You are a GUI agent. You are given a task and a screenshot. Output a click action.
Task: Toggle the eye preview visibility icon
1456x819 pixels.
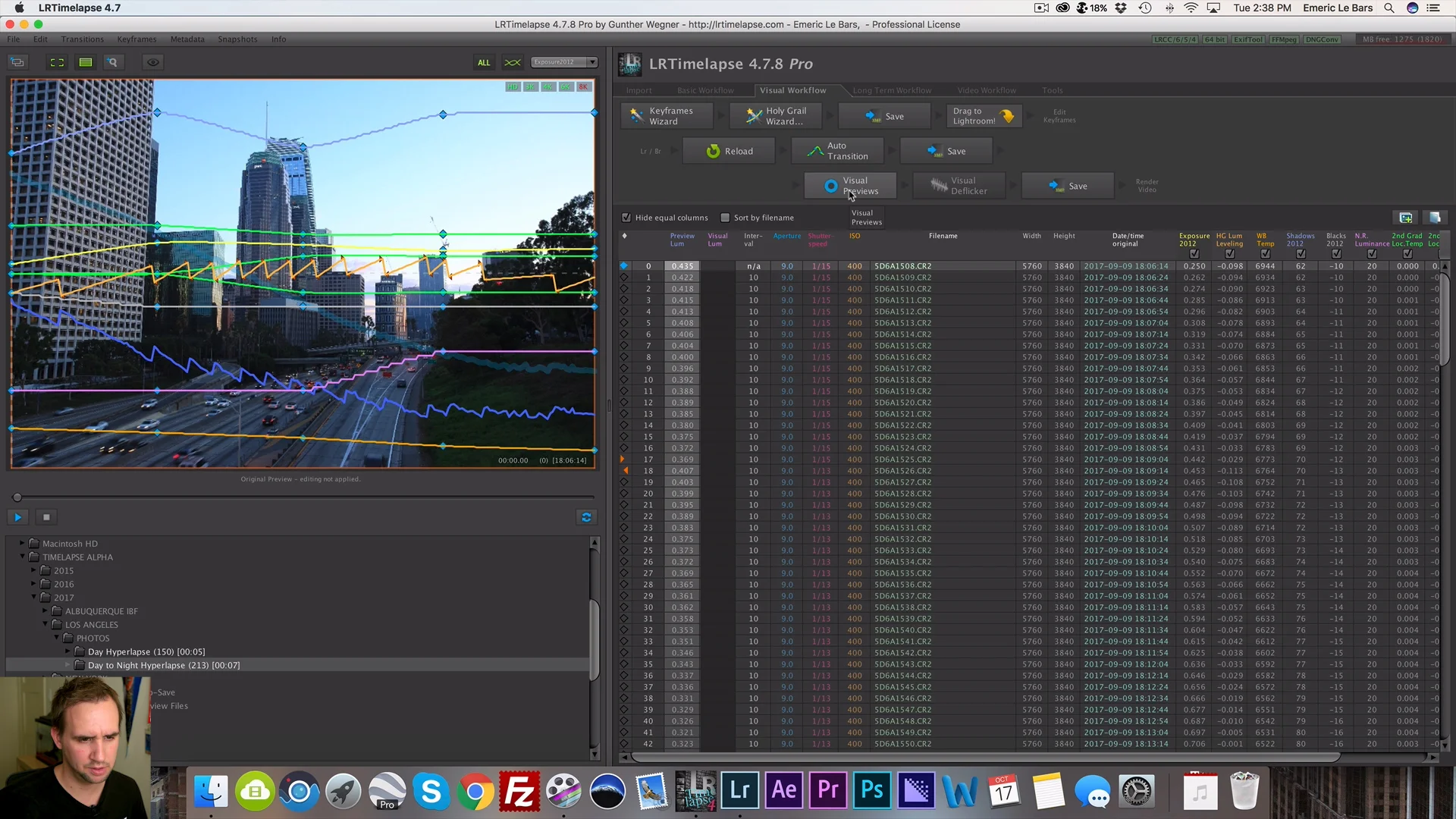click(152, 62)
